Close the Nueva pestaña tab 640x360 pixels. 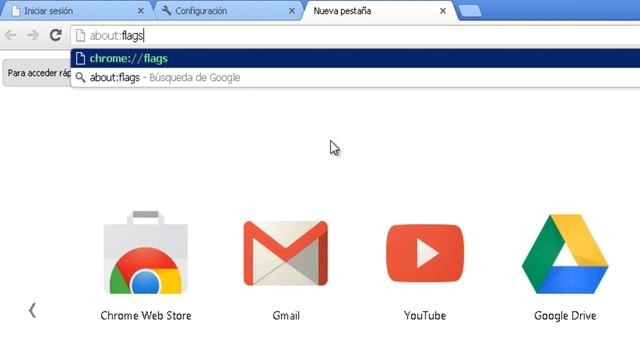(443, 11)
